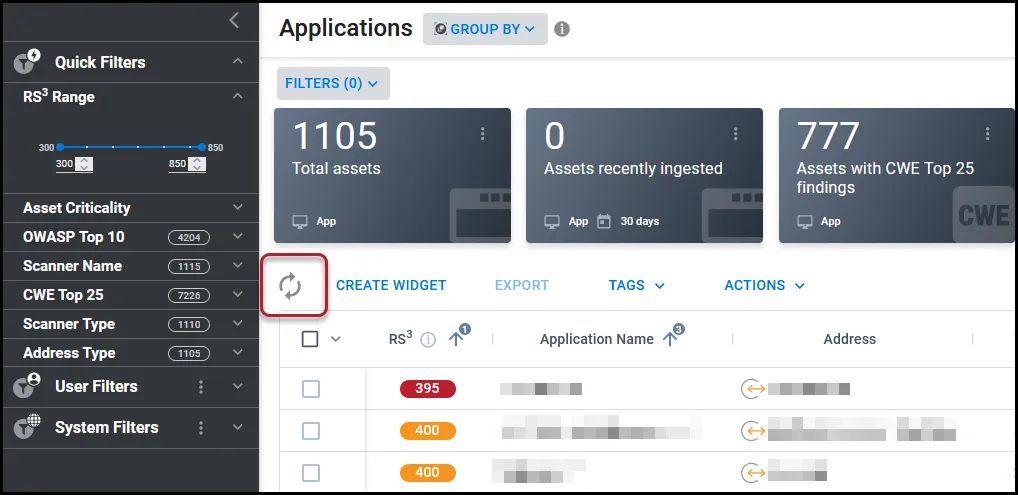Viewport: 1018px width, 495px height.
Task: Open User Filters three-dot menu
Action: coord(201,387)
